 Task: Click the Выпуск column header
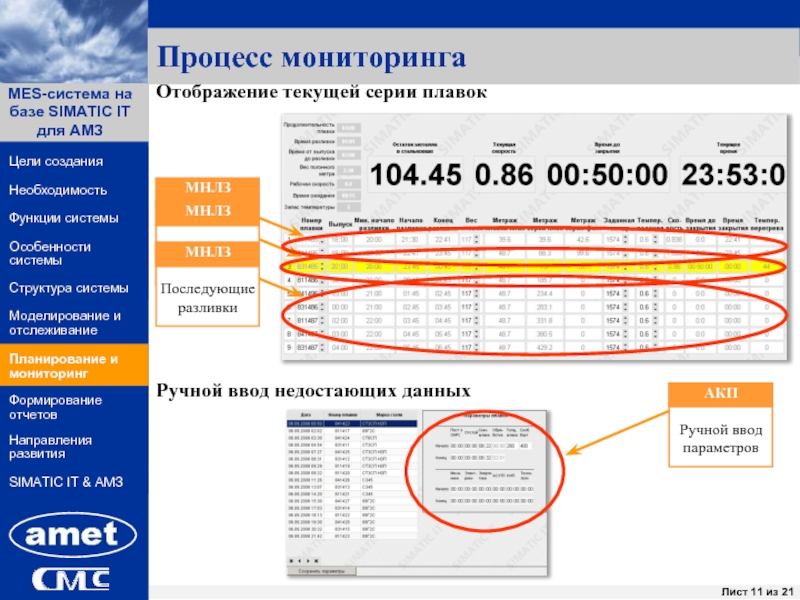point(340,224)
